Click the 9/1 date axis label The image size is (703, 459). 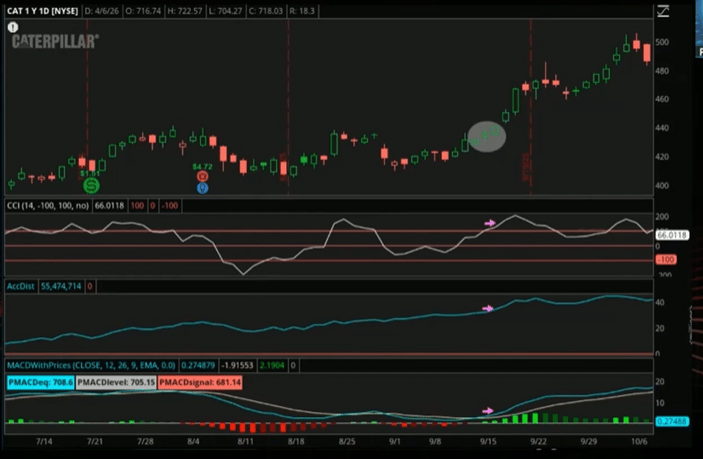[x=395, y=441]
